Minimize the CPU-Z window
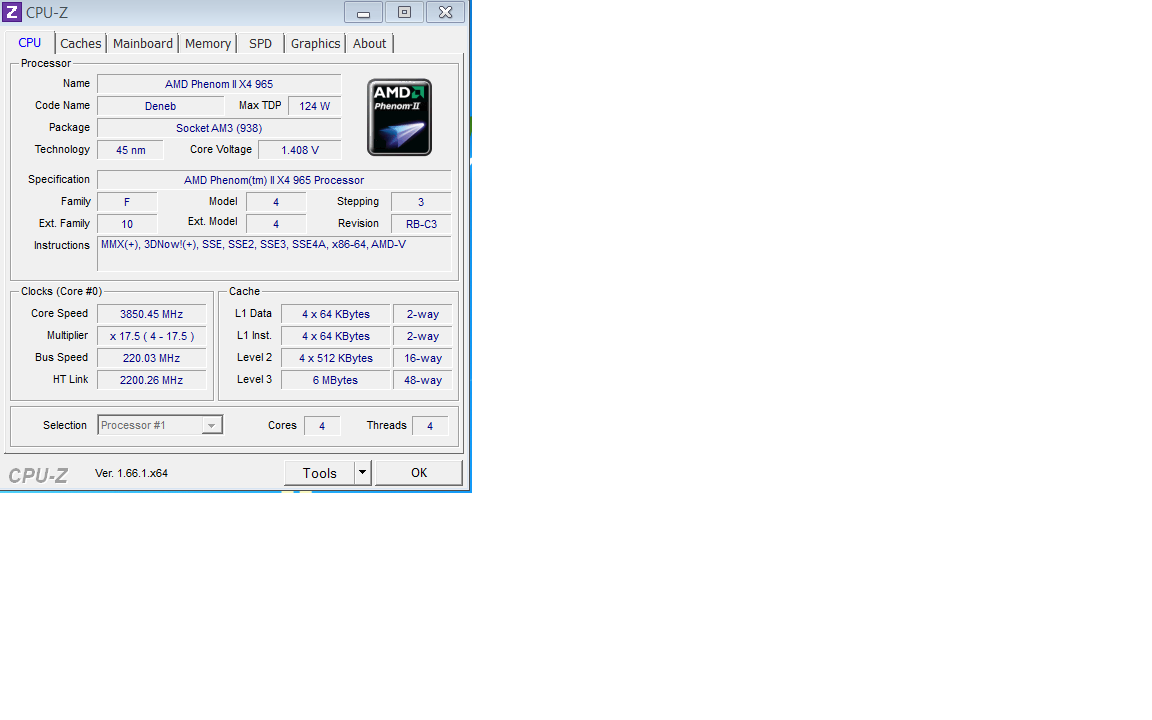 pyautogui.click(x=363, y=12)
